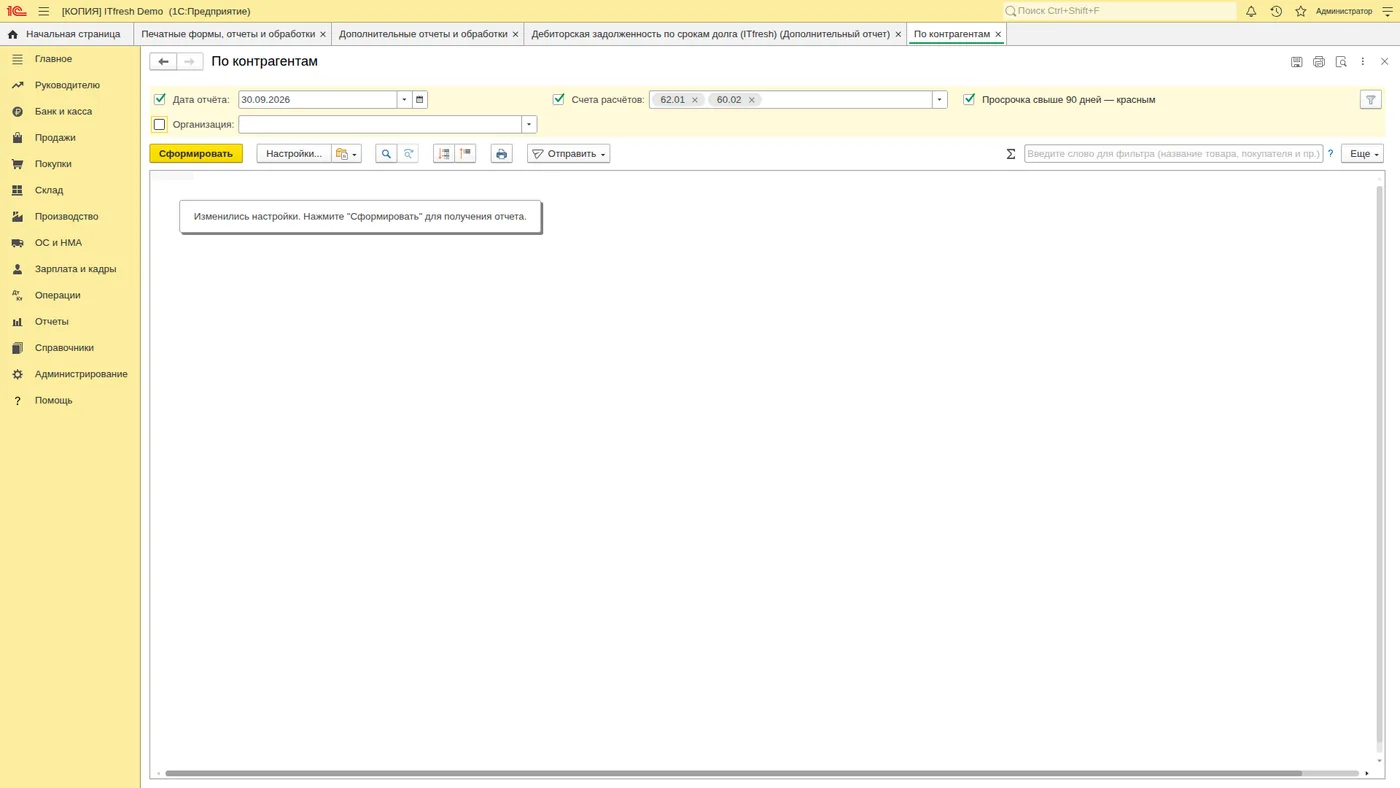Image resolution: width=1400 pixels, height=788 pixels.
Task: Navigate back with the left arrow button
Action: pos(163,62)
